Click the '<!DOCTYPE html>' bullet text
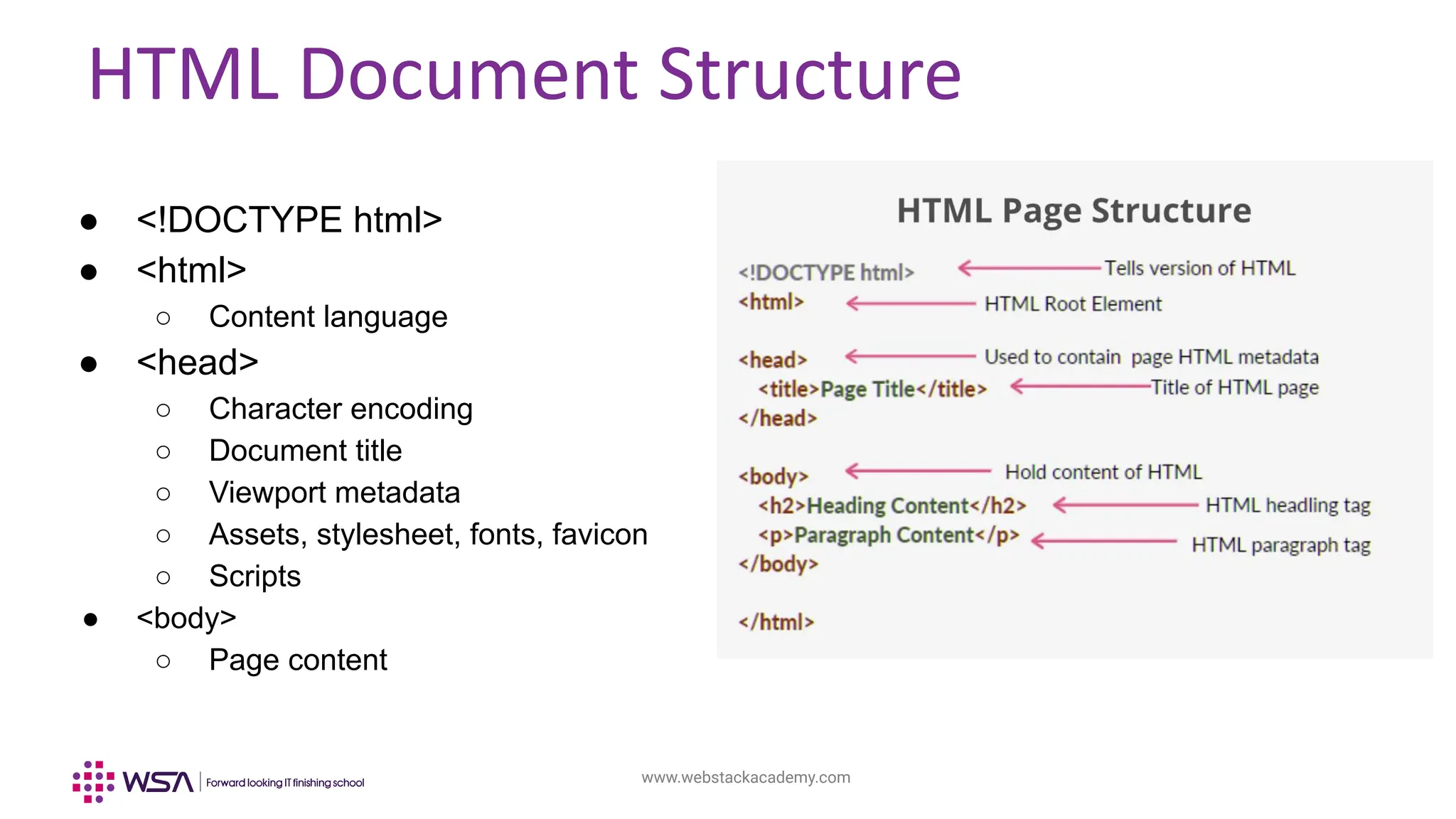The image size is (1456, 819). tap(289, 219)
